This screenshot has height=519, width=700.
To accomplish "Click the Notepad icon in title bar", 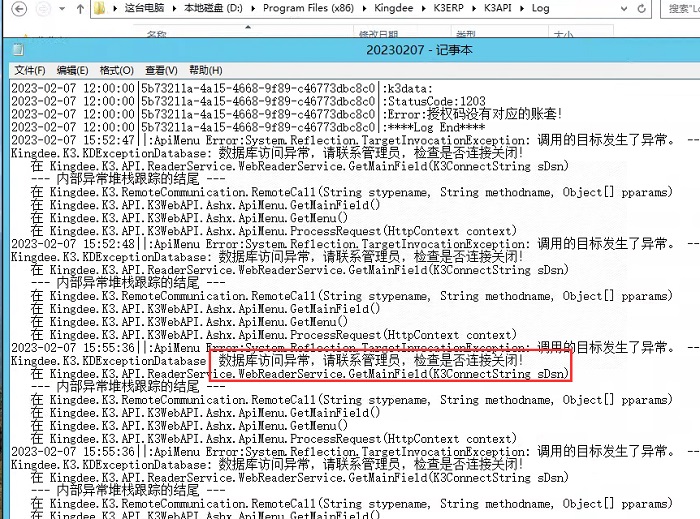I will 18,50.
